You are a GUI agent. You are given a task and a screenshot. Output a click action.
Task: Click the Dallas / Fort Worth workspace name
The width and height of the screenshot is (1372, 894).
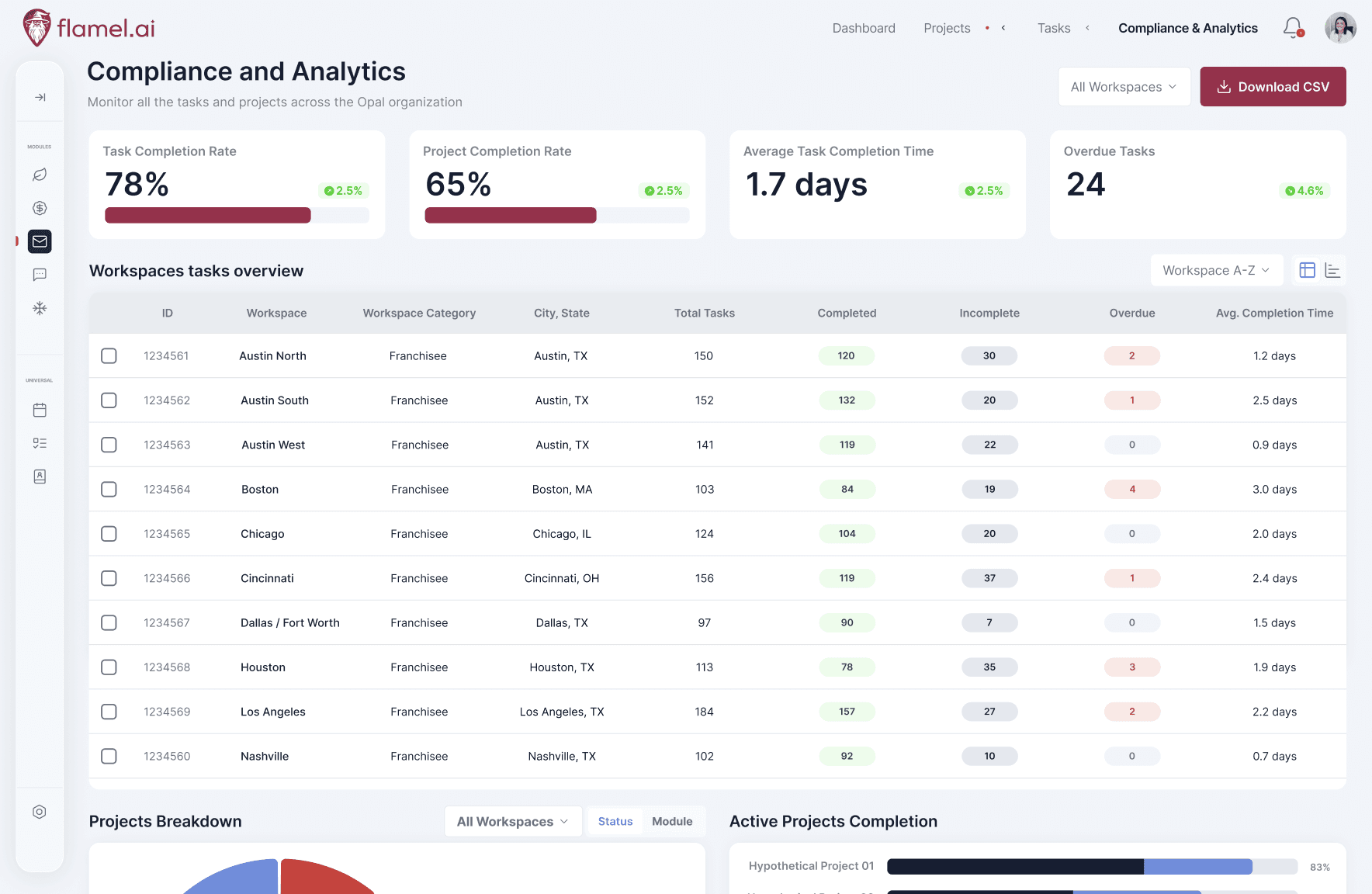pos(290,623)
